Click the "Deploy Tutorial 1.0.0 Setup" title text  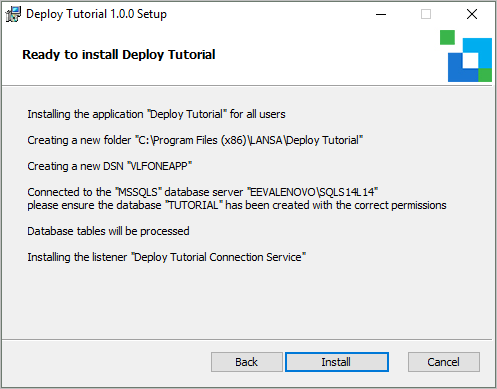[x=96, y=14]
